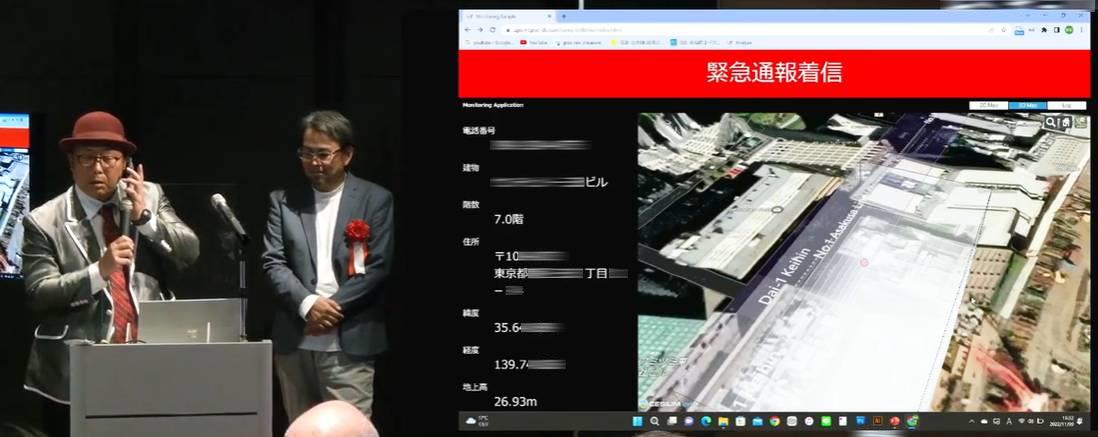The image size is (1098, 437).
Task: Click the red location dot on the map
Action: (x=864, y=262)
